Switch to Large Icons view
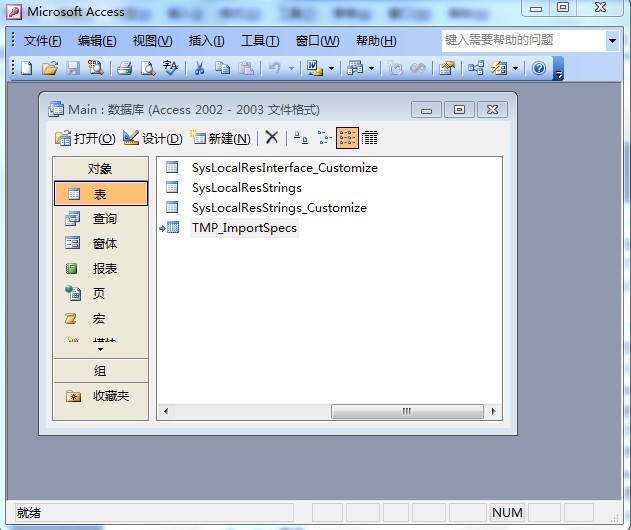The height and width of the screenshot is (530, 631). pyautogui.click(x=301, y=138)
